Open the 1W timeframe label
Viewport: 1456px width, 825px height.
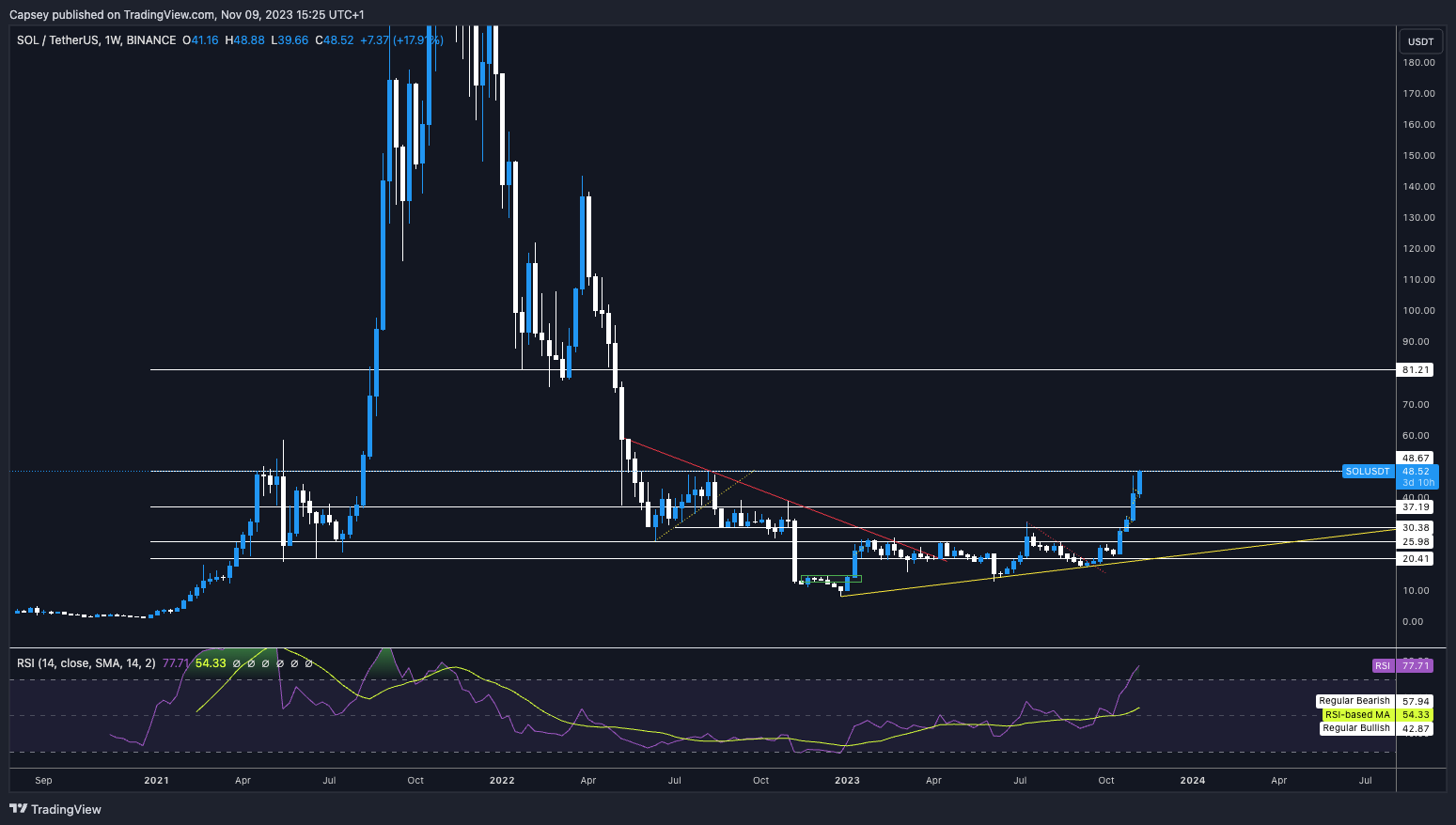113,40
